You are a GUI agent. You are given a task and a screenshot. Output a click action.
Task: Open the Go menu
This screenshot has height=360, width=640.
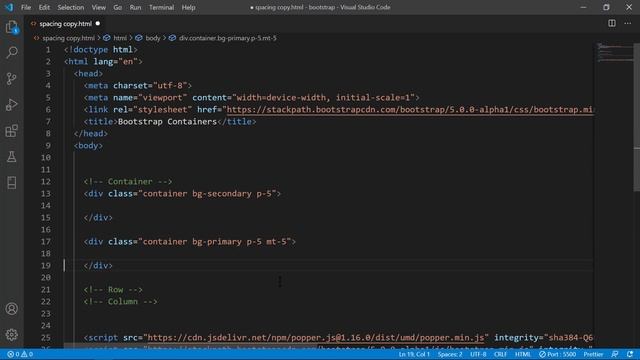pyautogui.click(x=118, y=7)
